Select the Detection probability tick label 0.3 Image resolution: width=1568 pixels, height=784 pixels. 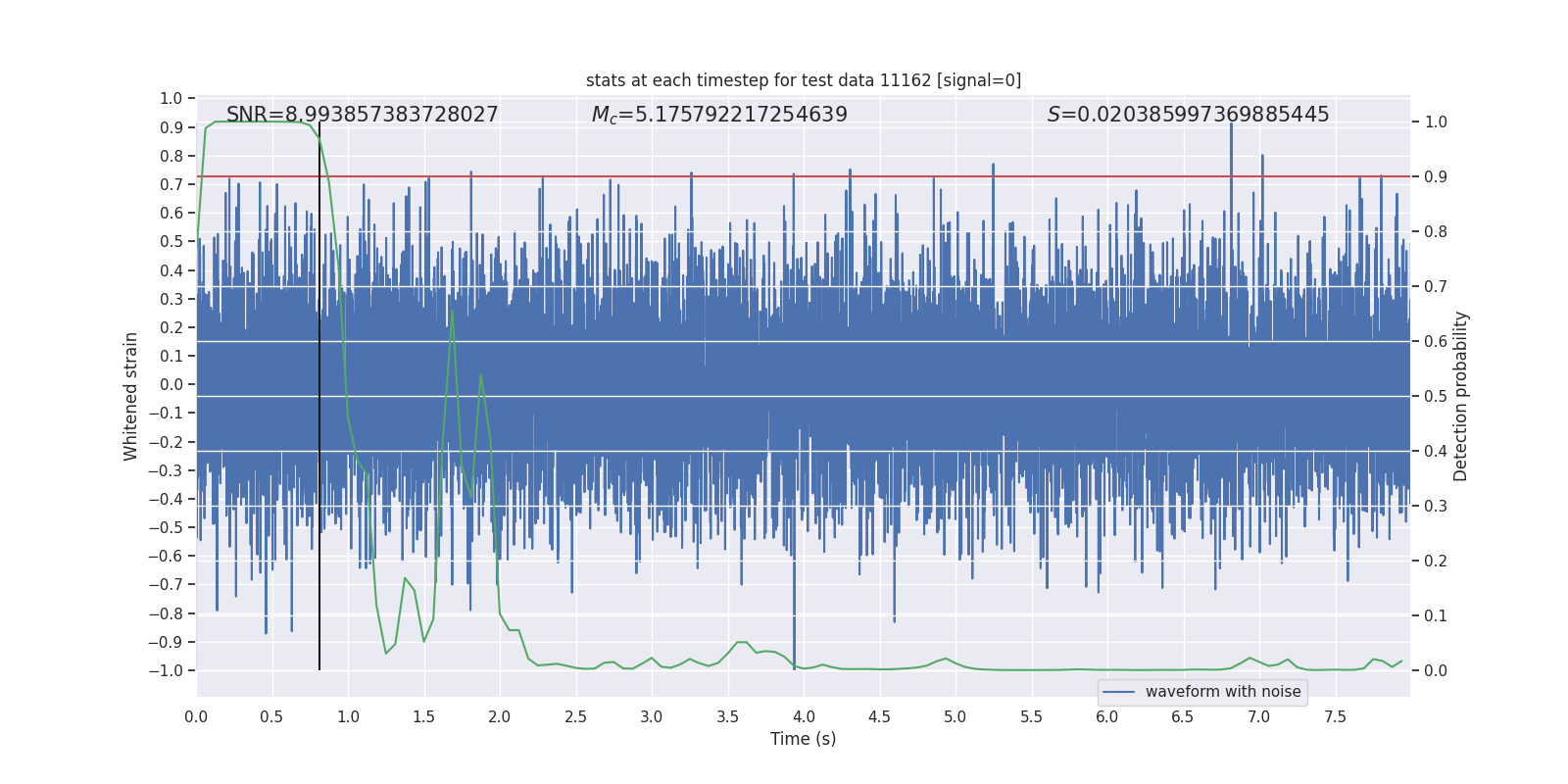[x=1436, y=507]
